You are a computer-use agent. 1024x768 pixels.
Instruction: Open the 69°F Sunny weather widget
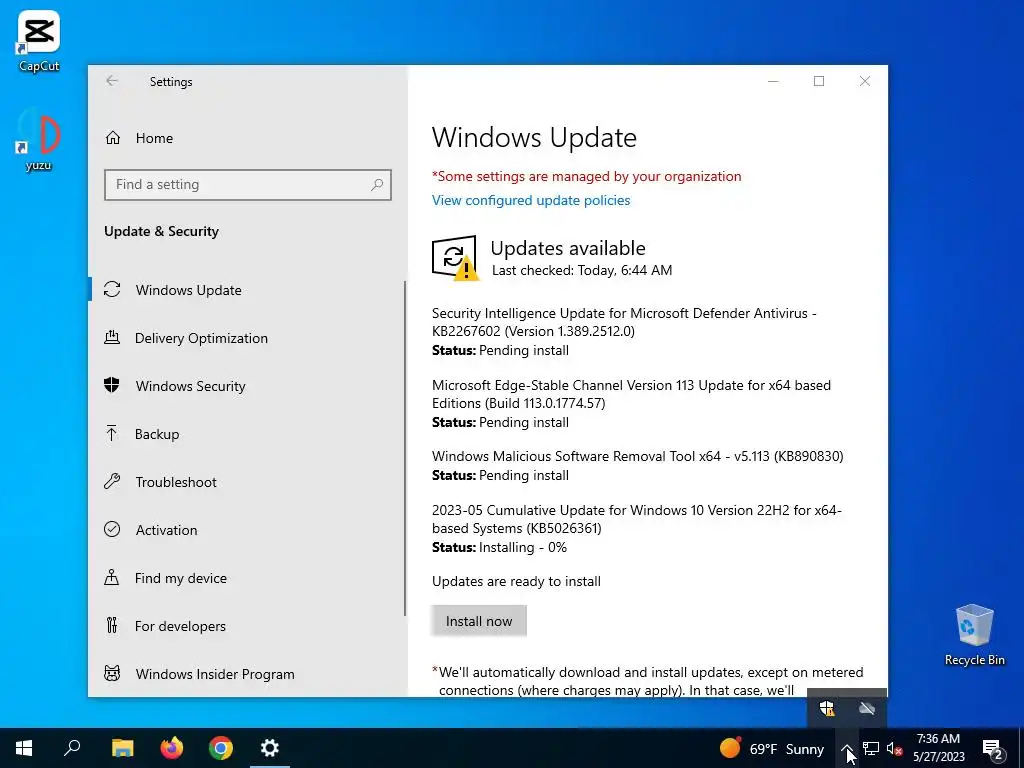(771, 748)
